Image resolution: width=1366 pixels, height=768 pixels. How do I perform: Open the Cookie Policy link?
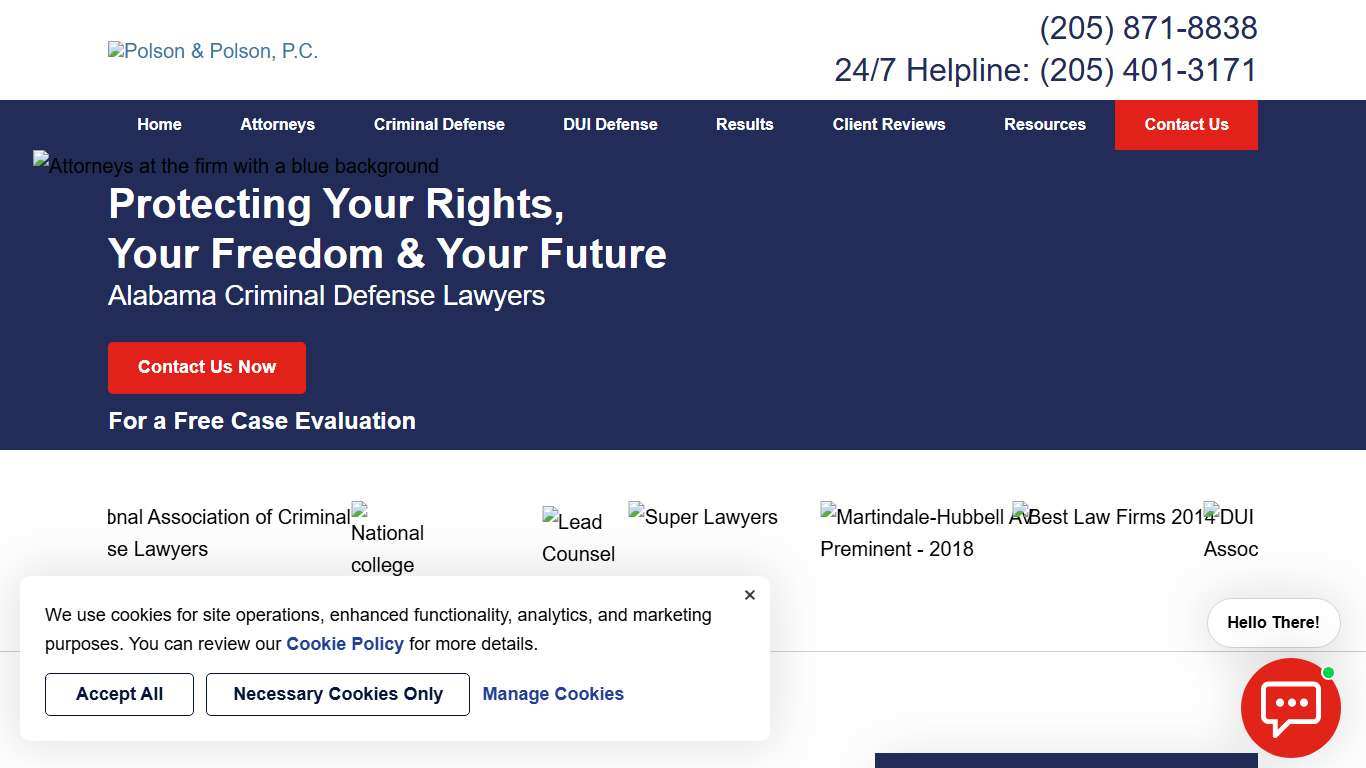coord(345,644)
